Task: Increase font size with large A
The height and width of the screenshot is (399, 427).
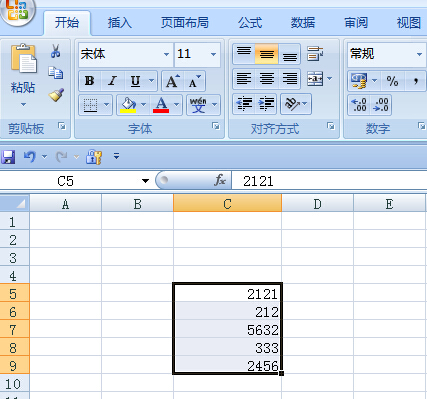Action: 172,81
